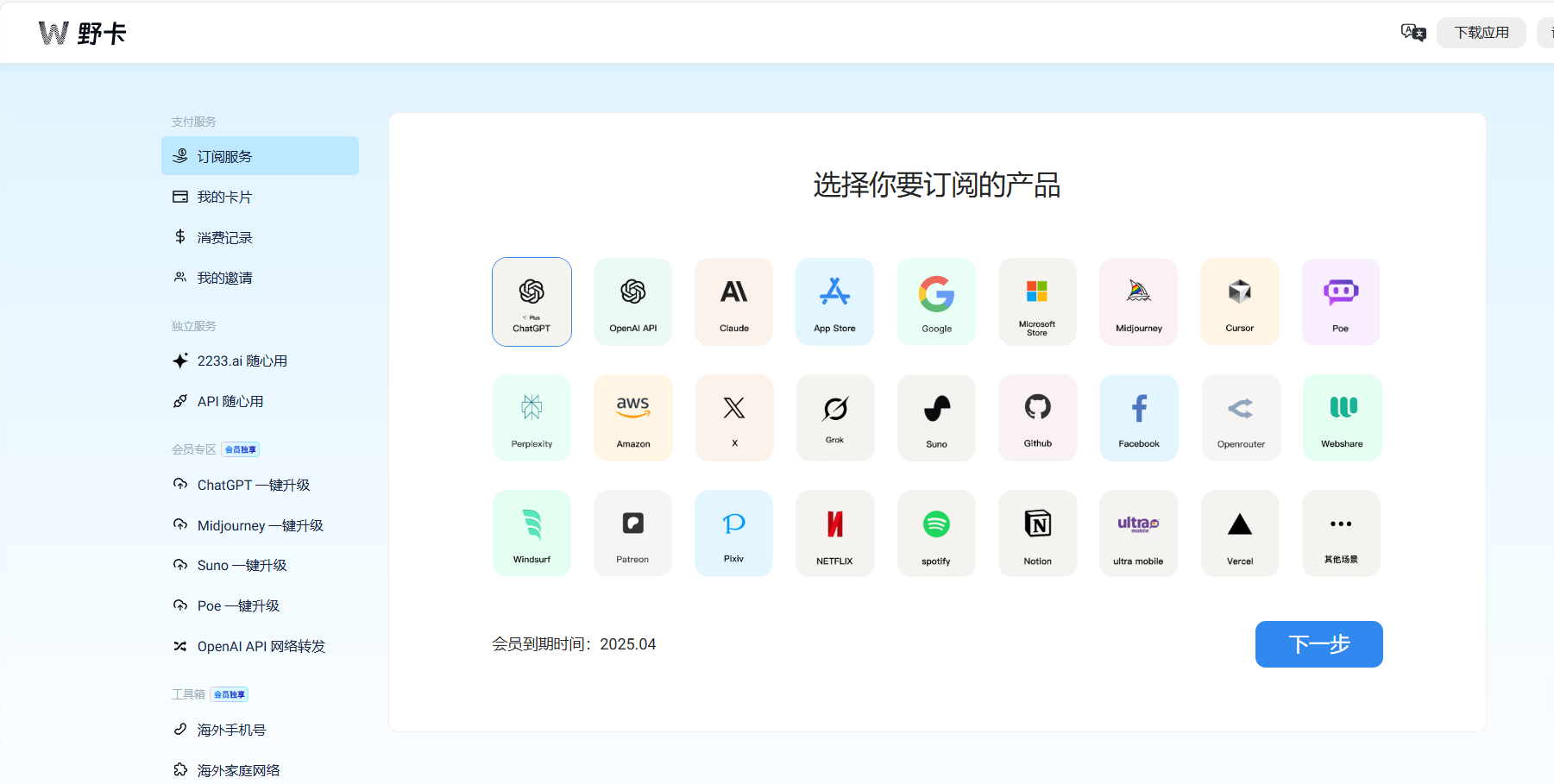Open 订阅服务 in the sidebar
1554x784 pixels.
click(x=260, y=156)
